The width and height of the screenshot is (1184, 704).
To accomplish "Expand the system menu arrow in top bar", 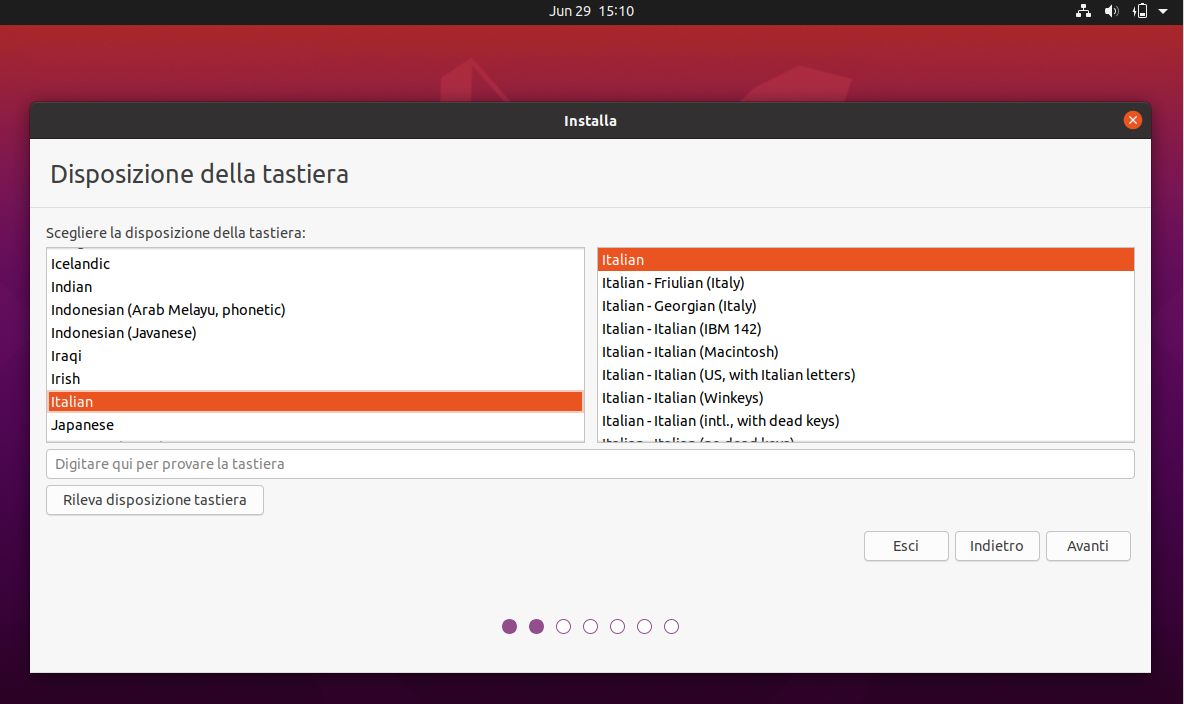I will 1163,11.
